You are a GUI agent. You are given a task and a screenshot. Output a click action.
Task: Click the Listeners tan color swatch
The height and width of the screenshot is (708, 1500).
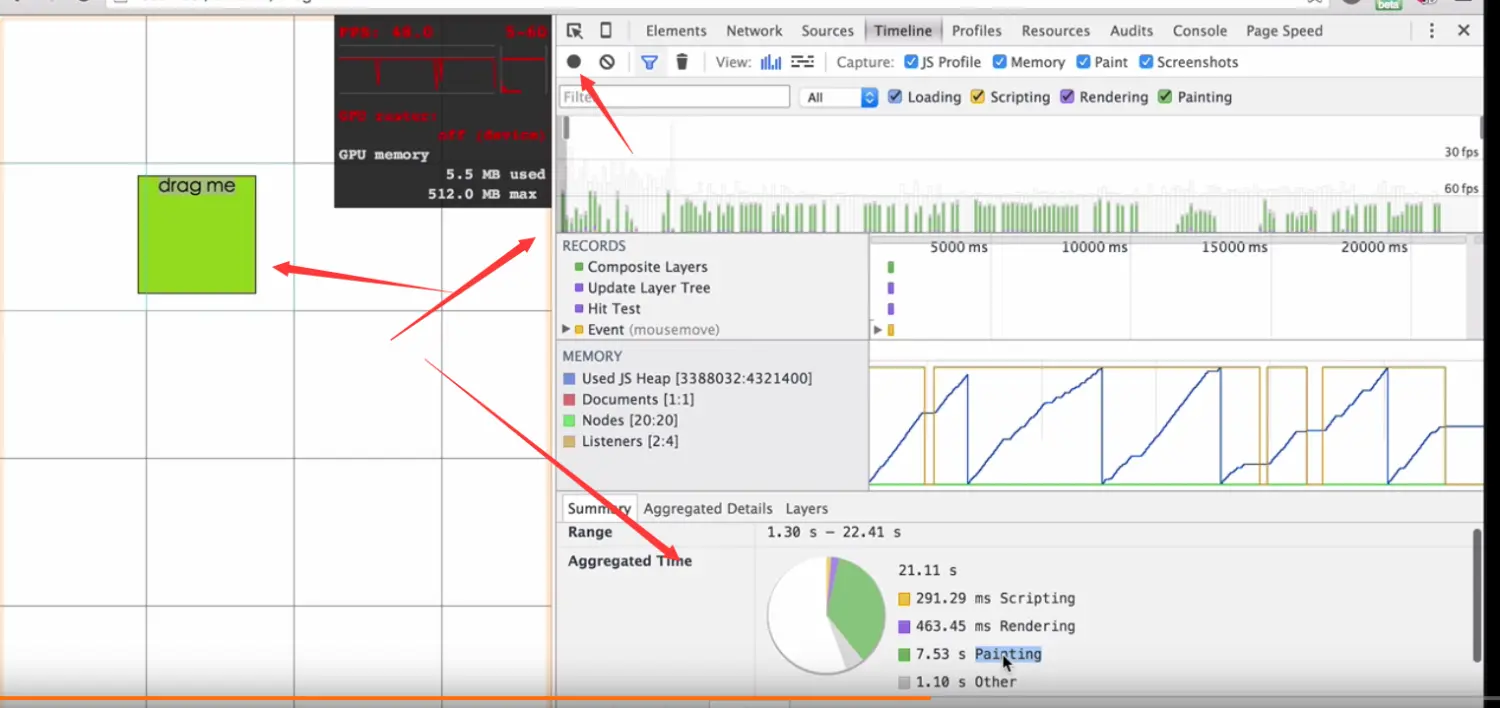(570, 442)
